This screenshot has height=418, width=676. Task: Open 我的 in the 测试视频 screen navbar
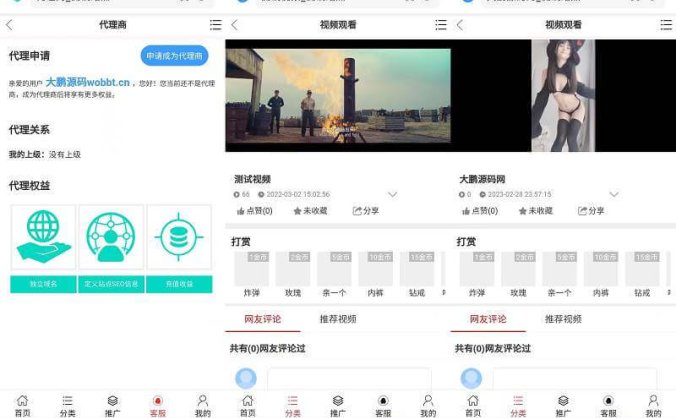point(428,406)
